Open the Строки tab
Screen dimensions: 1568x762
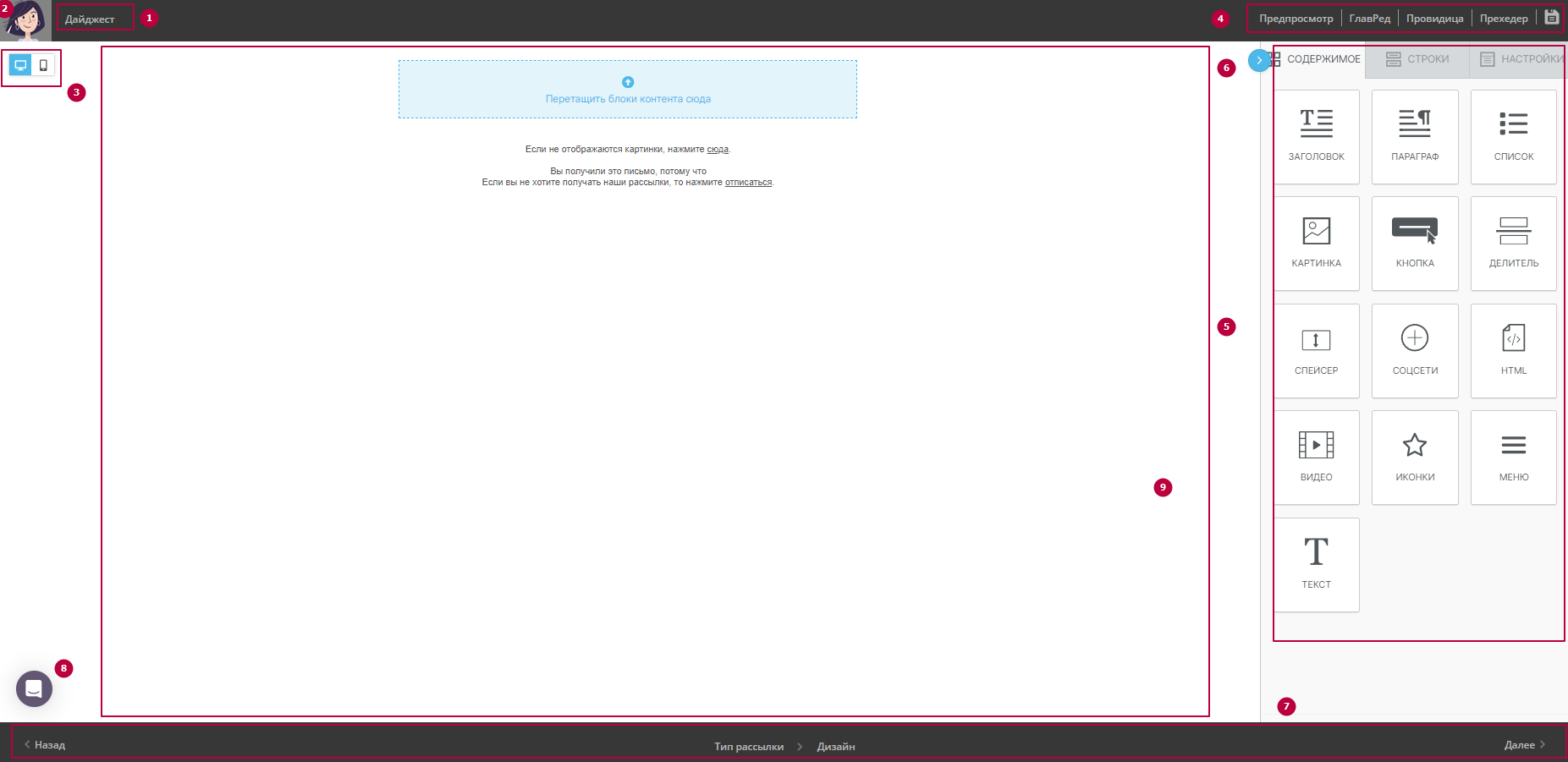[x=1417, y=59]
